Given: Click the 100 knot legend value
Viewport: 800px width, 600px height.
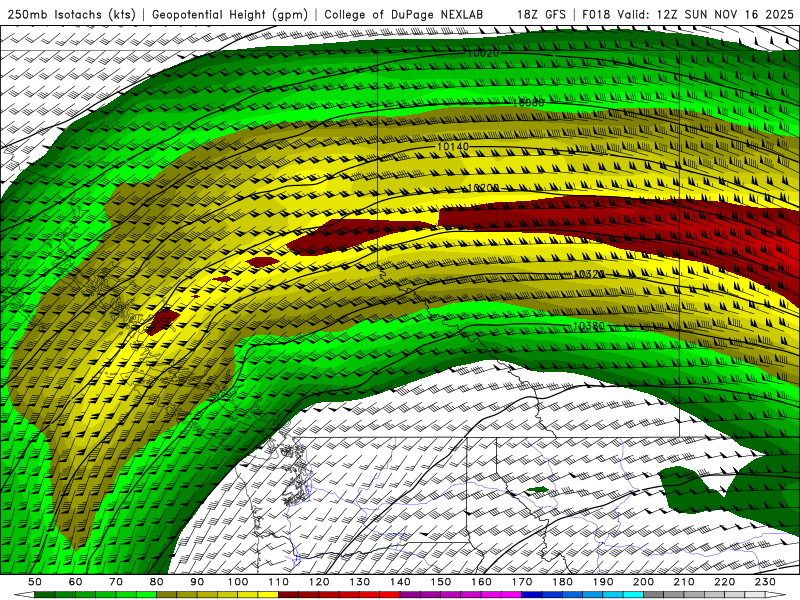Looking at the screenshot, I should [238, 582].
